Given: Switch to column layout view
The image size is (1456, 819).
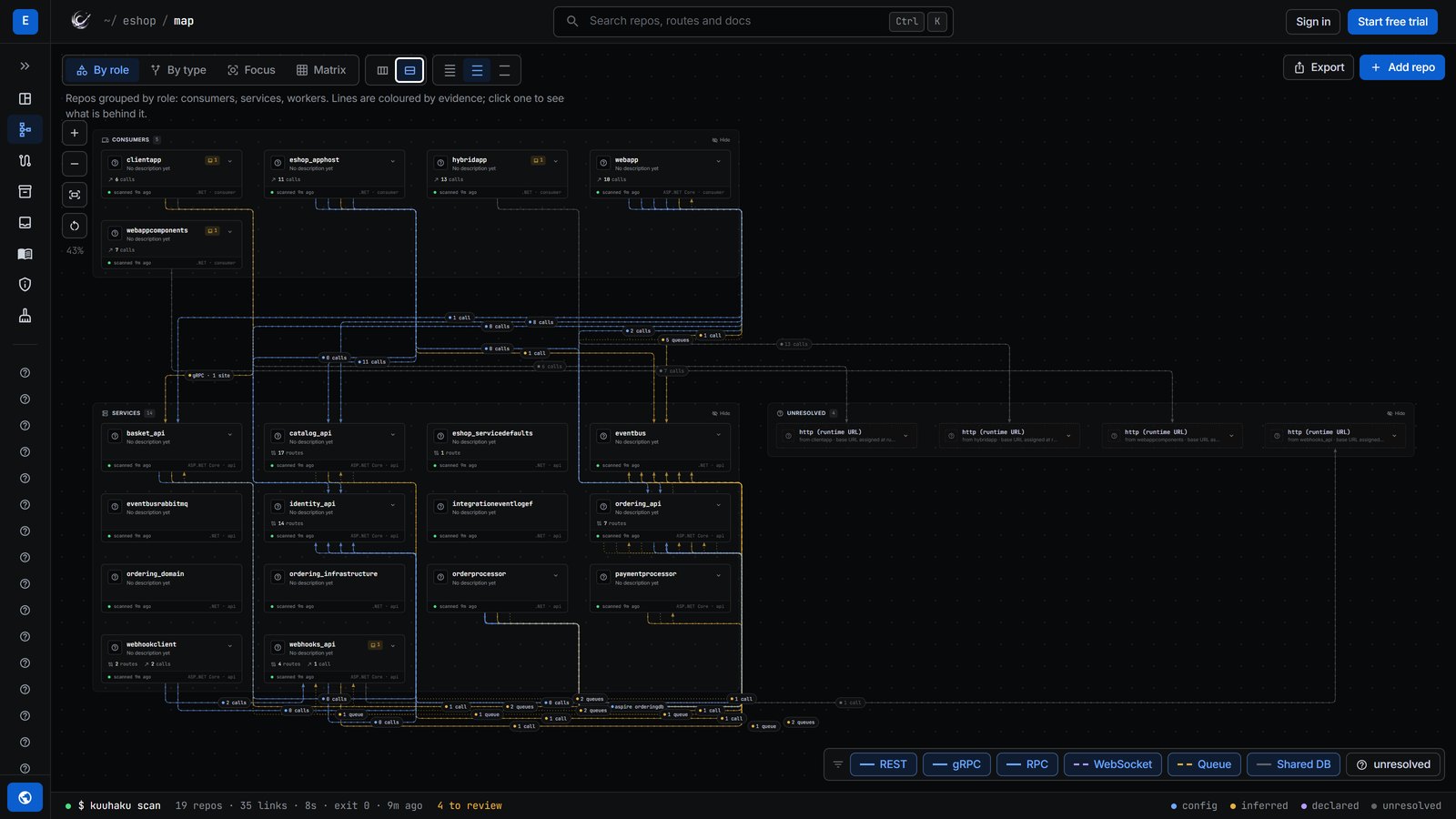Looking at the screenshot, I should 383,70.
